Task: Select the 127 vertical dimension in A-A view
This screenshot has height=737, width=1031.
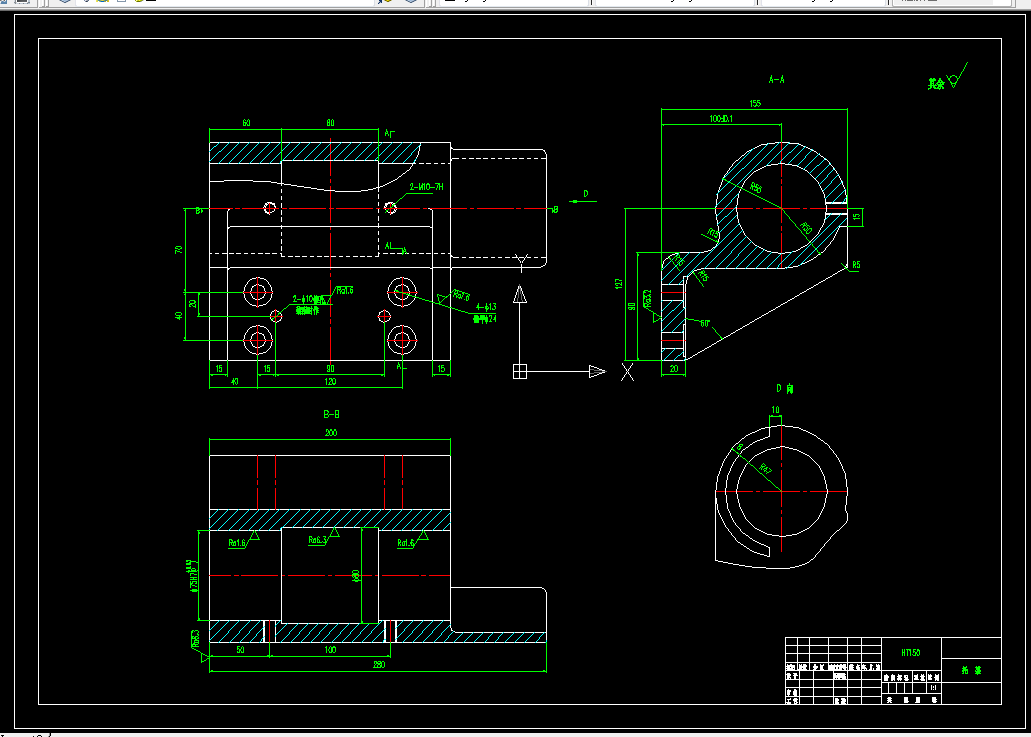Action: coord(618,283)
